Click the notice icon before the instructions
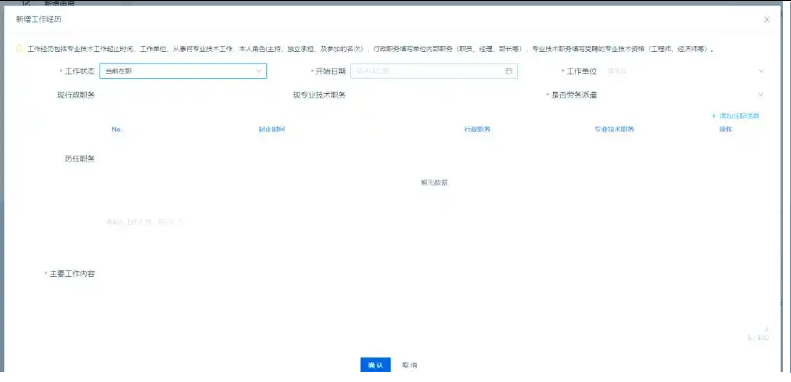 pos(19,49)
